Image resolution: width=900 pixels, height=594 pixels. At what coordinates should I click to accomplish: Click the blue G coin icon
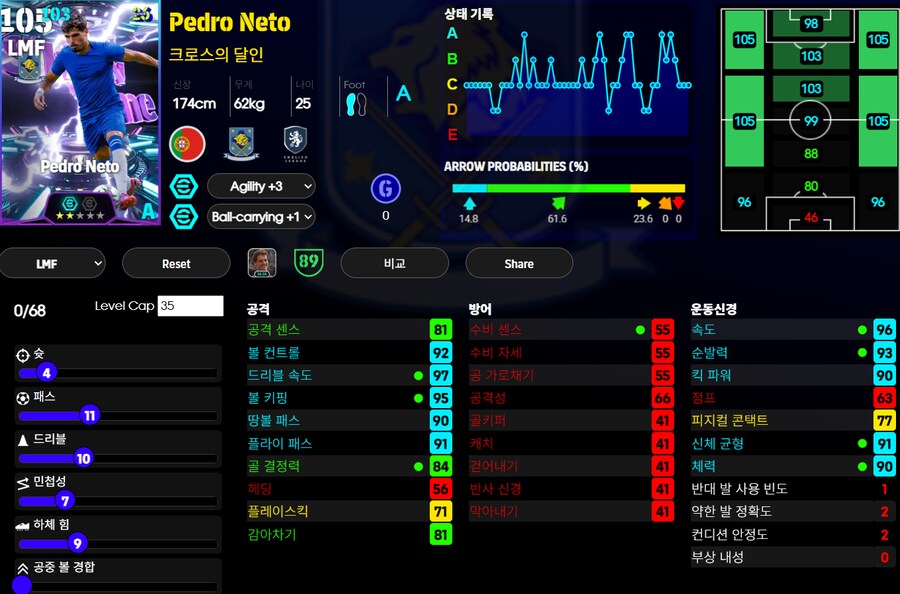coord(385,188)
